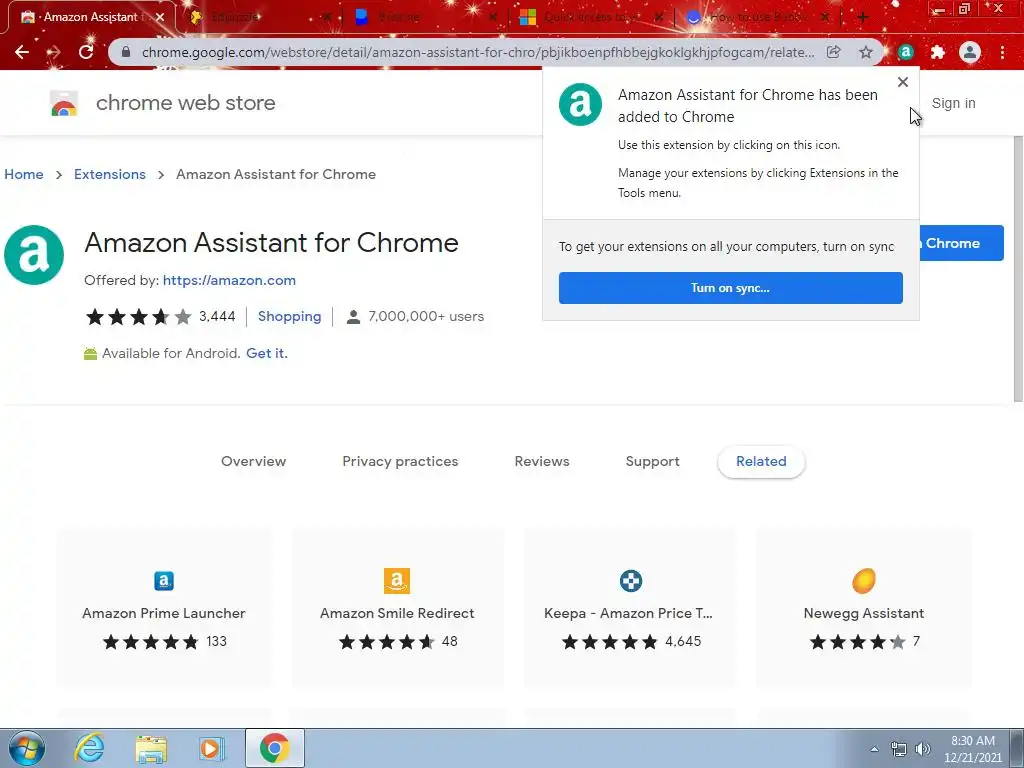This screenshot has height=768, width=1024.
Task: Show hidden icons in the system tray
Action: (x=874, y=749)
